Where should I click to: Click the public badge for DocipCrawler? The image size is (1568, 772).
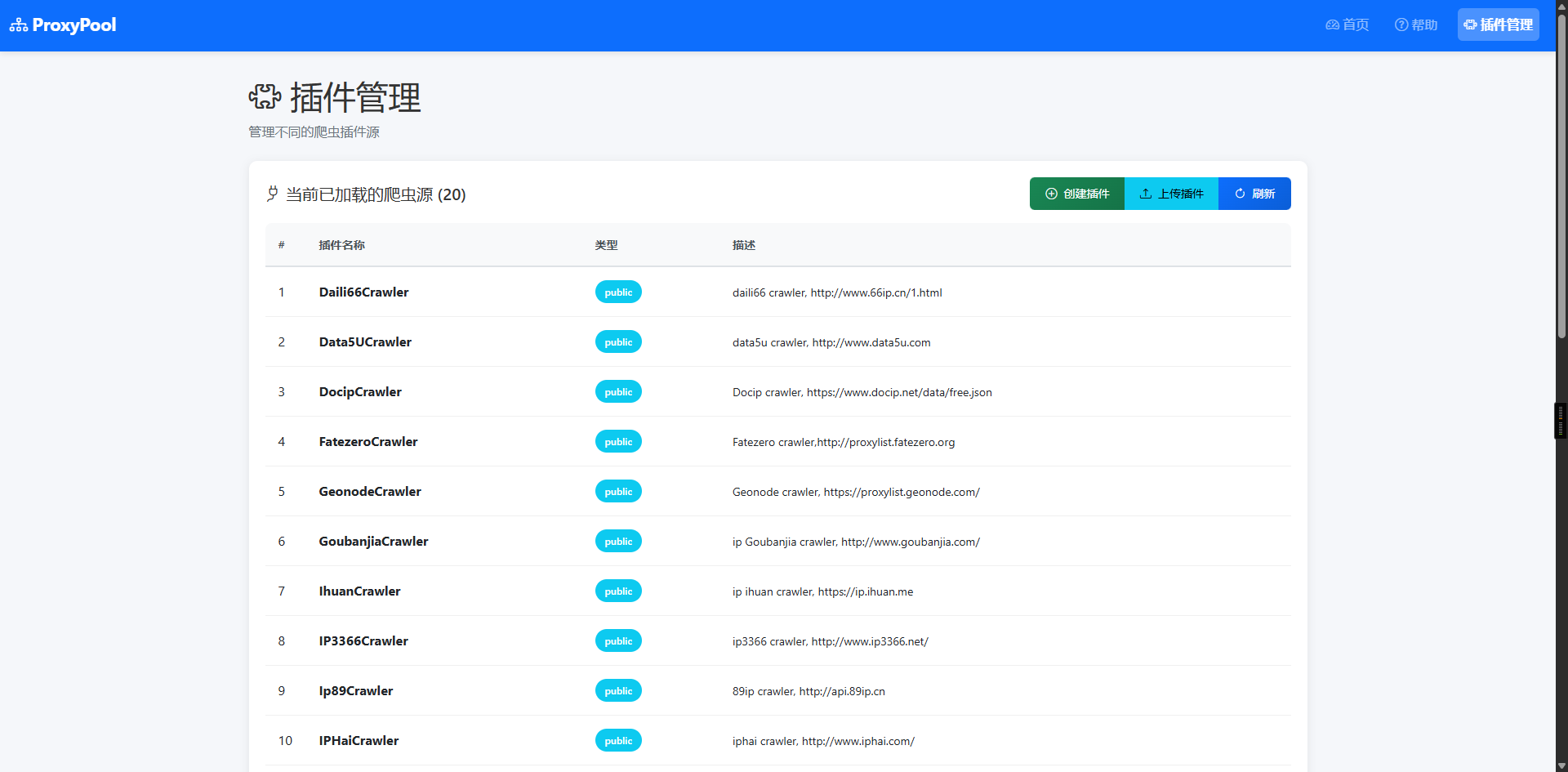click(618, 392)
